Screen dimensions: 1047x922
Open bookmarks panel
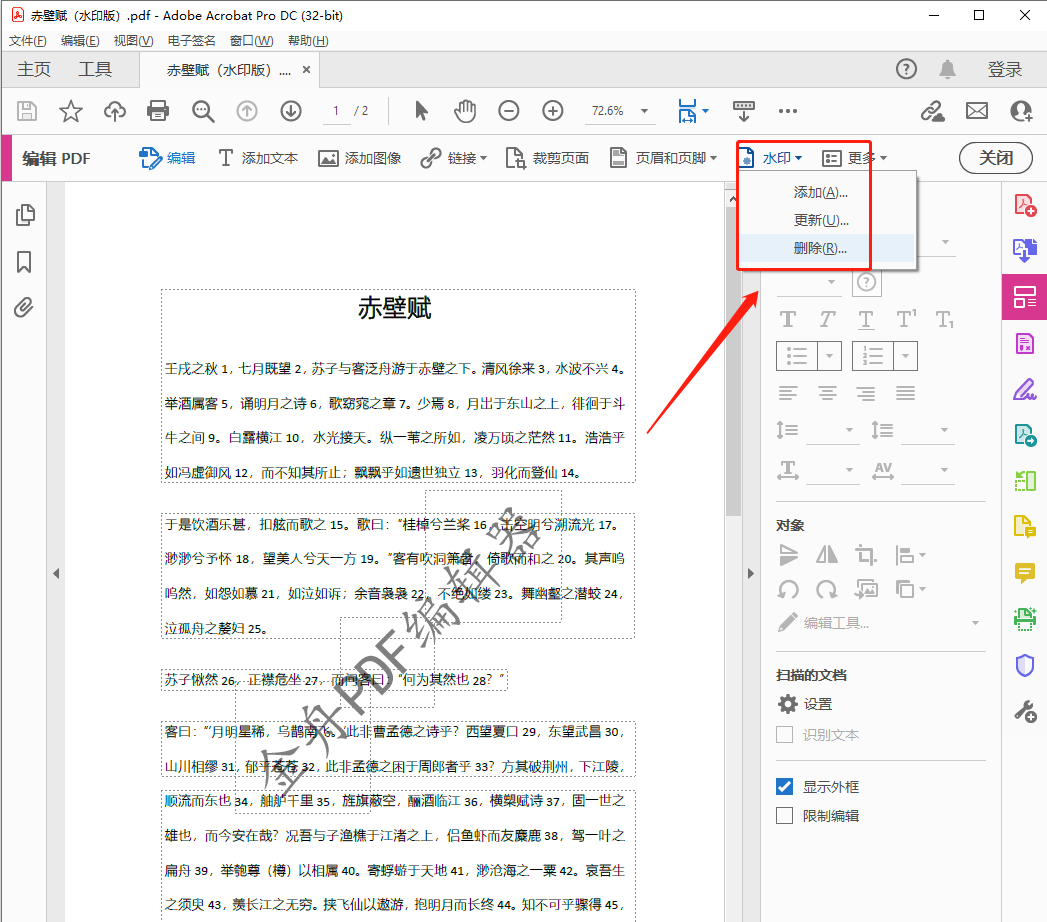24,262
